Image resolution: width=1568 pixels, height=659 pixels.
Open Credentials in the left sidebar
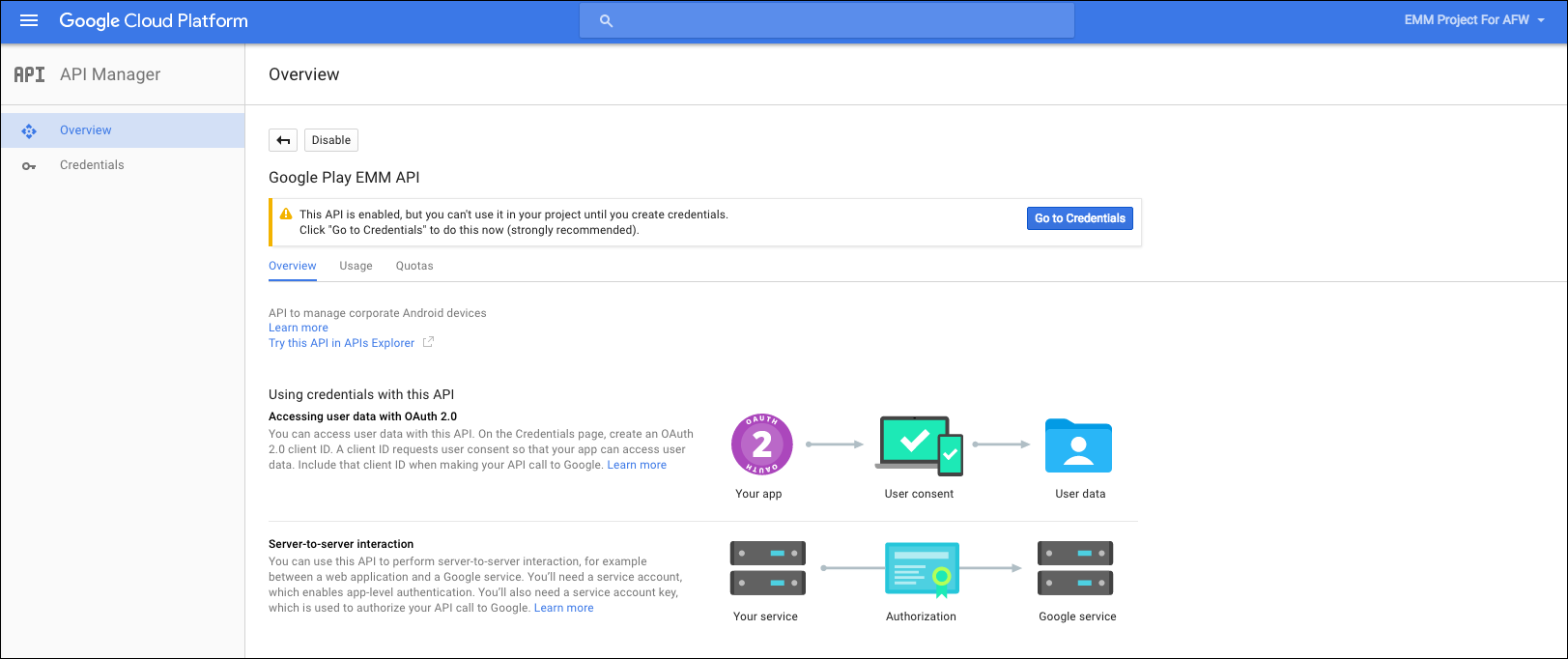(x=123, y=165)
